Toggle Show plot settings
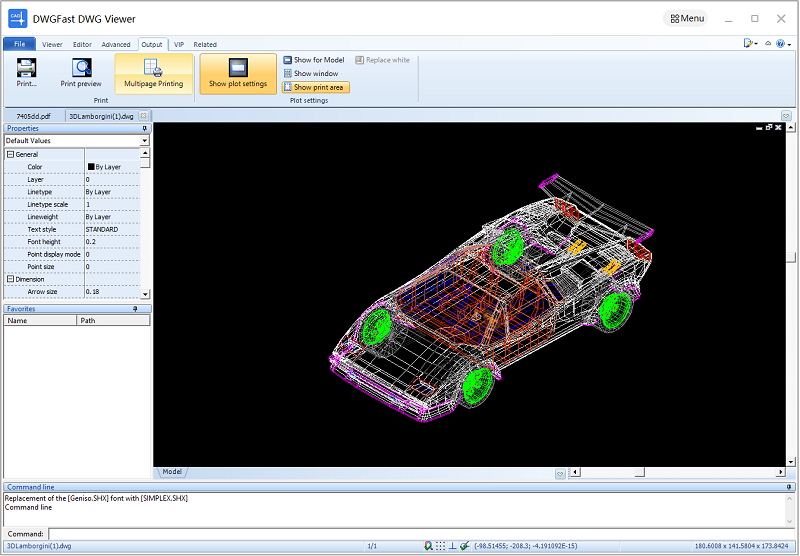 [x=238, y=73]
